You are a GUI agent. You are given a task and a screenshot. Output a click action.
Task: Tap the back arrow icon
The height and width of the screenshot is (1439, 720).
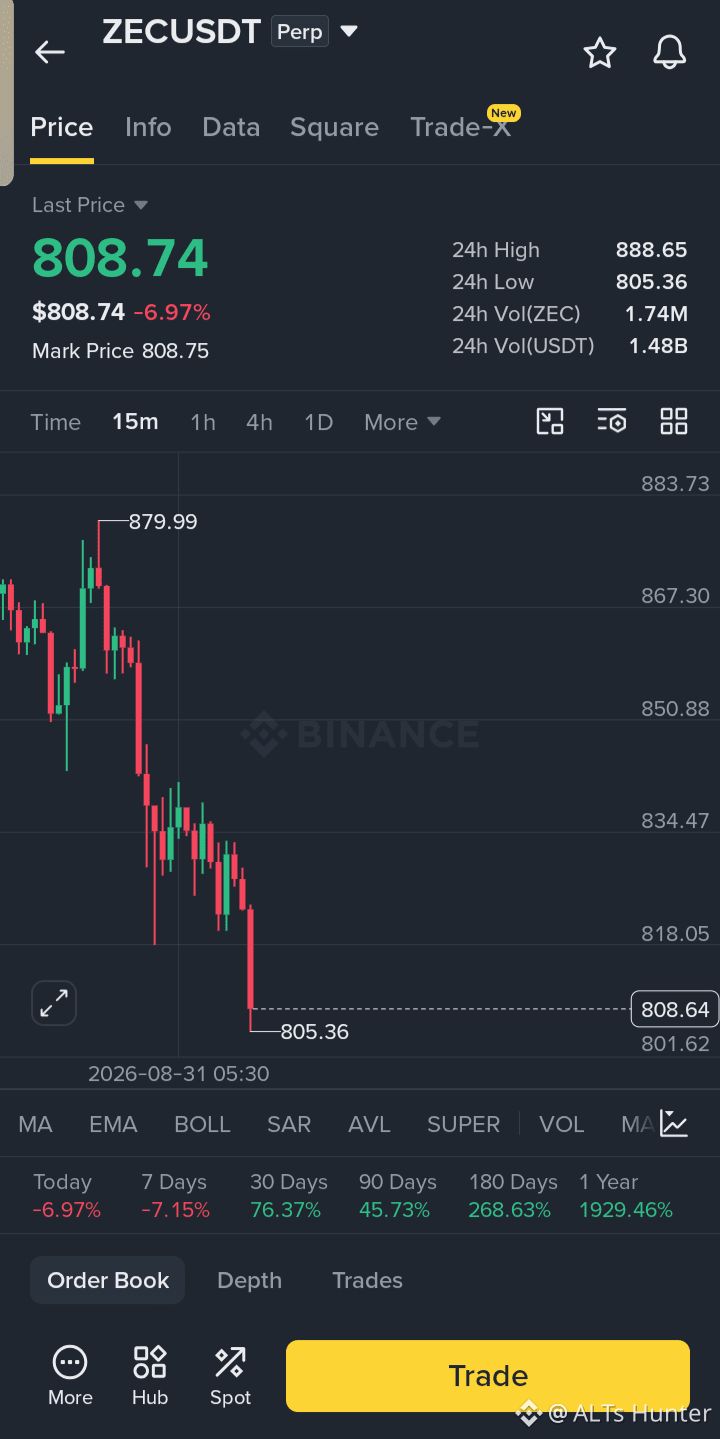tap(49, 53)
